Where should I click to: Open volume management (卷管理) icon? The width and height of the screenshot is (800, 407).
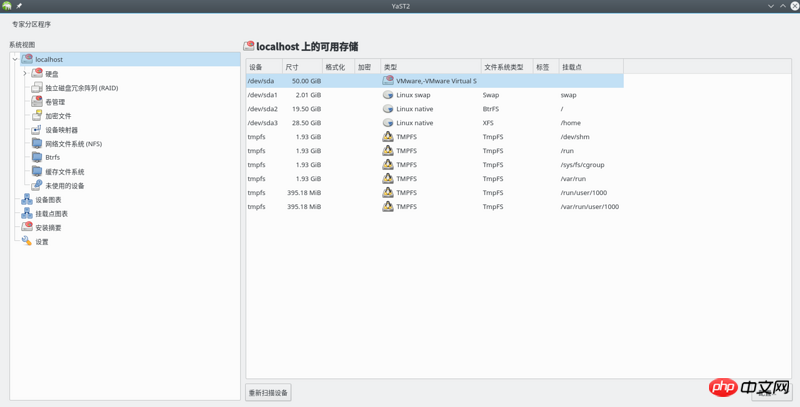(37, 102)
